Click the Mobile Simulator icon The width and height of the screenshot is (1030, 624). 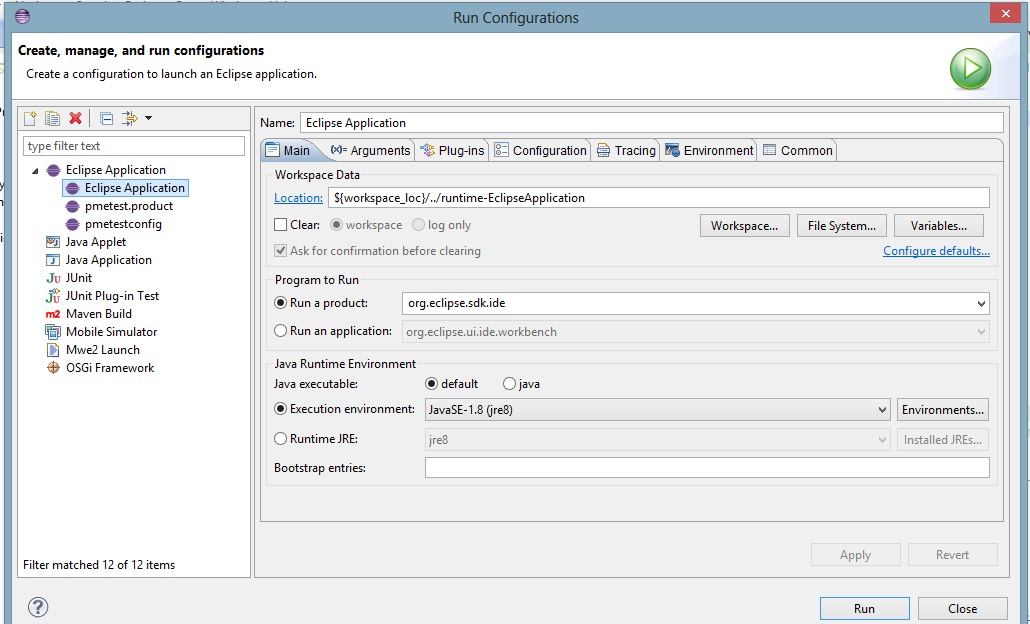pyautogui.click(x=53, y=332)
